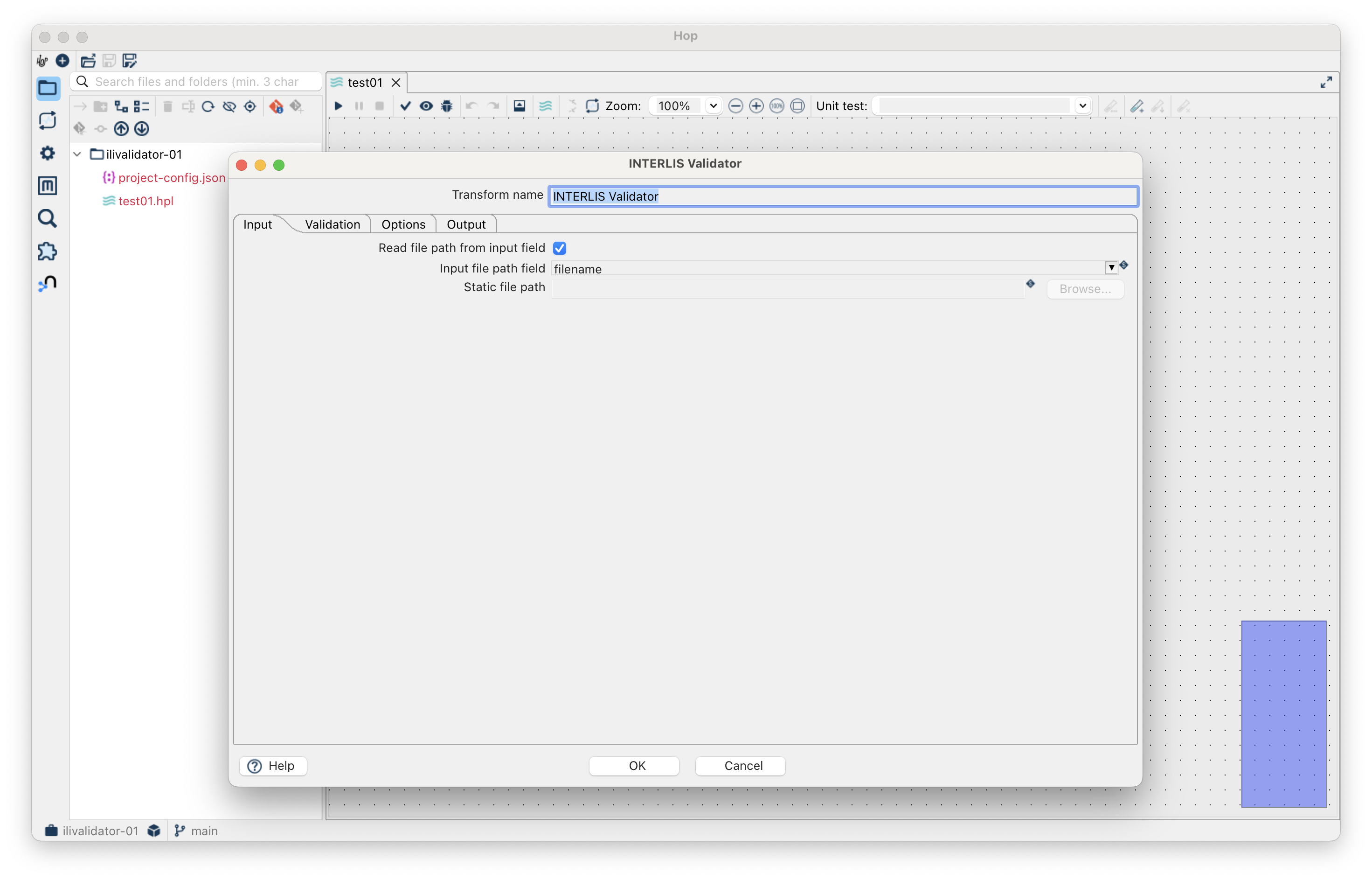Viewport: 1372px width, 880px height.
Task: Open the metadata perspective icon in sidebar
Action: 48,186
